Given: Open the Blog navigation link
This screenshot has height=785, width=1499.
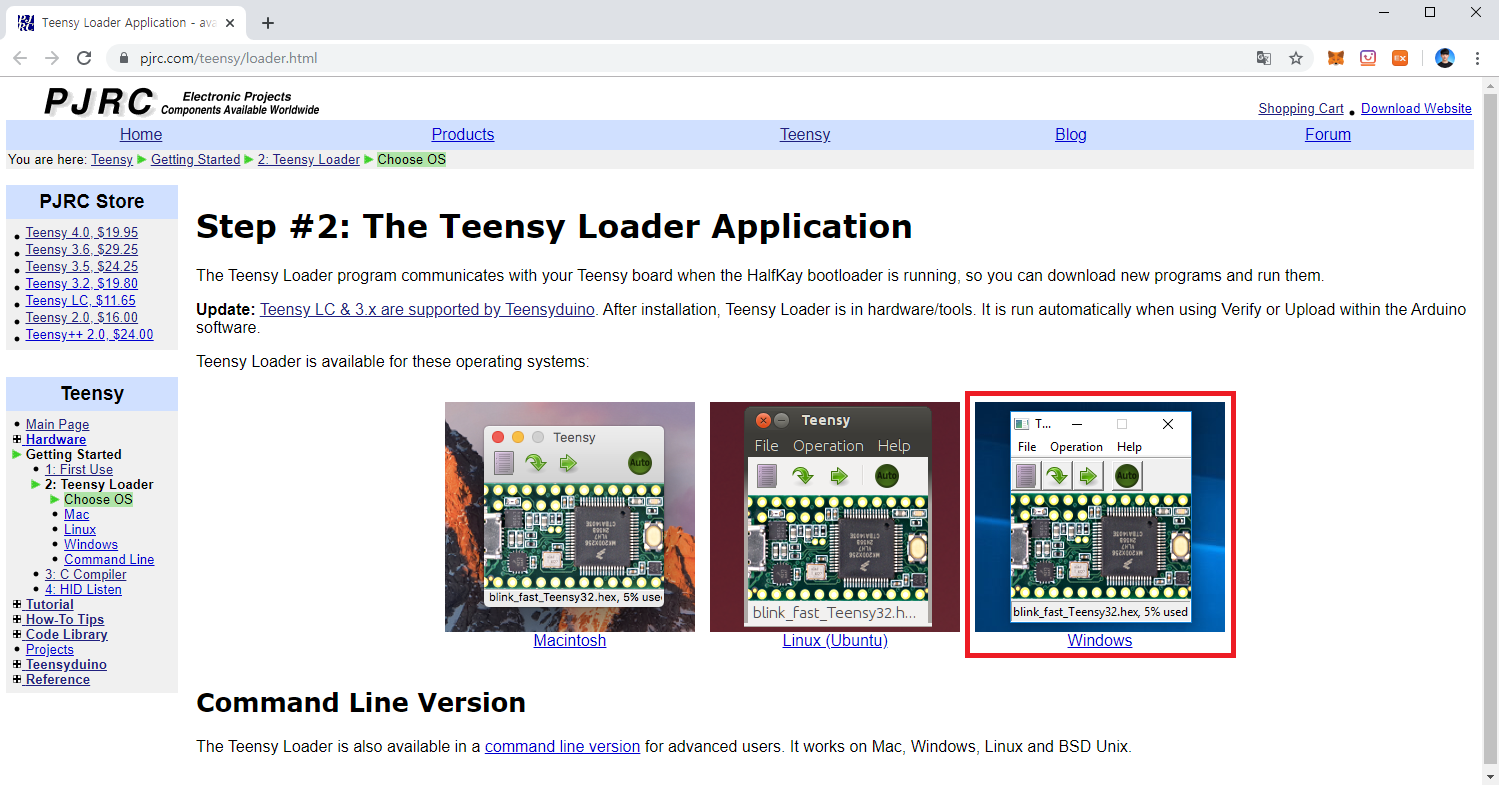Looking at the screenshot, I should 1071,134.
